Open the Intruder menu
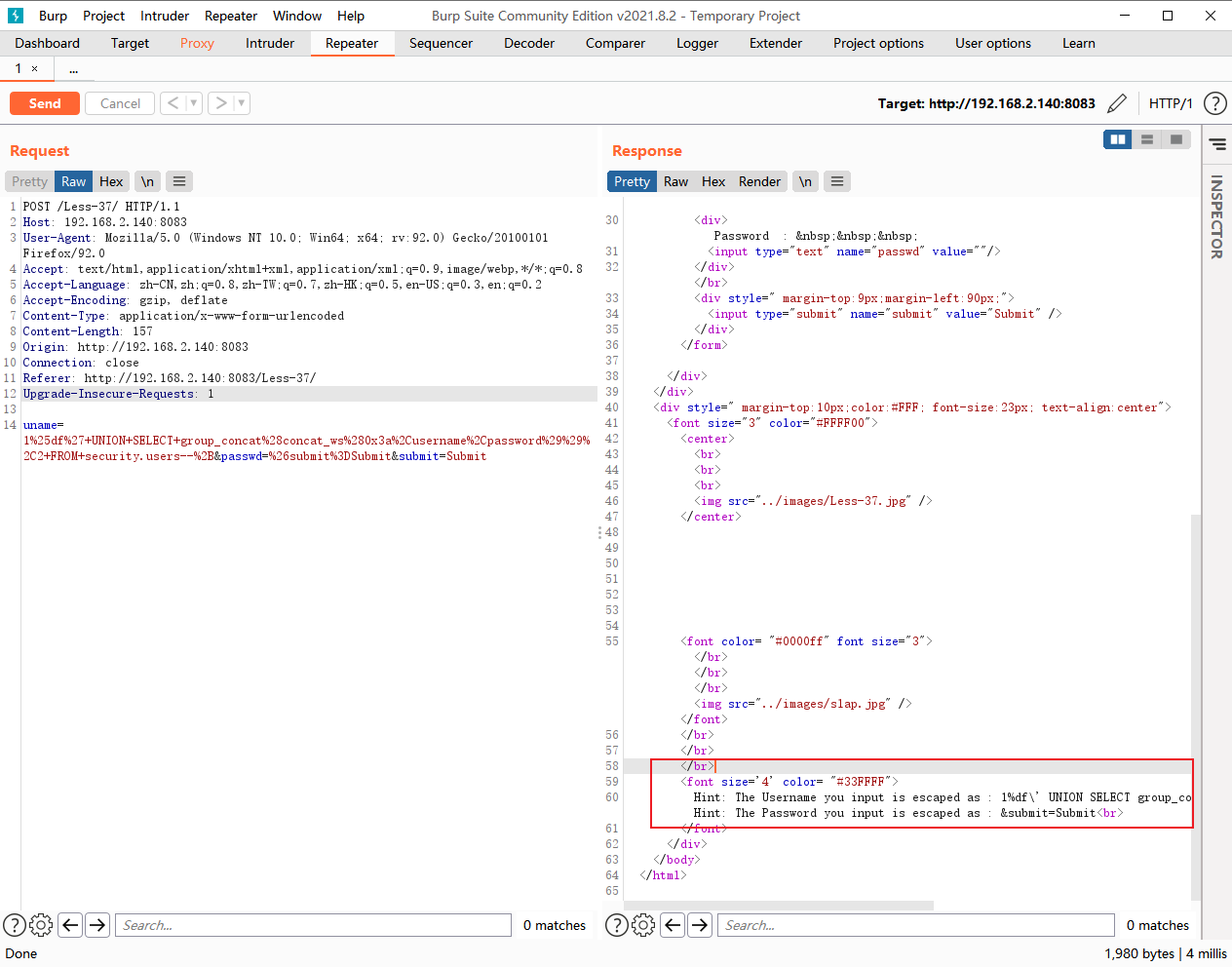This screenshot has width=1232, height=967. pos(165,16)
